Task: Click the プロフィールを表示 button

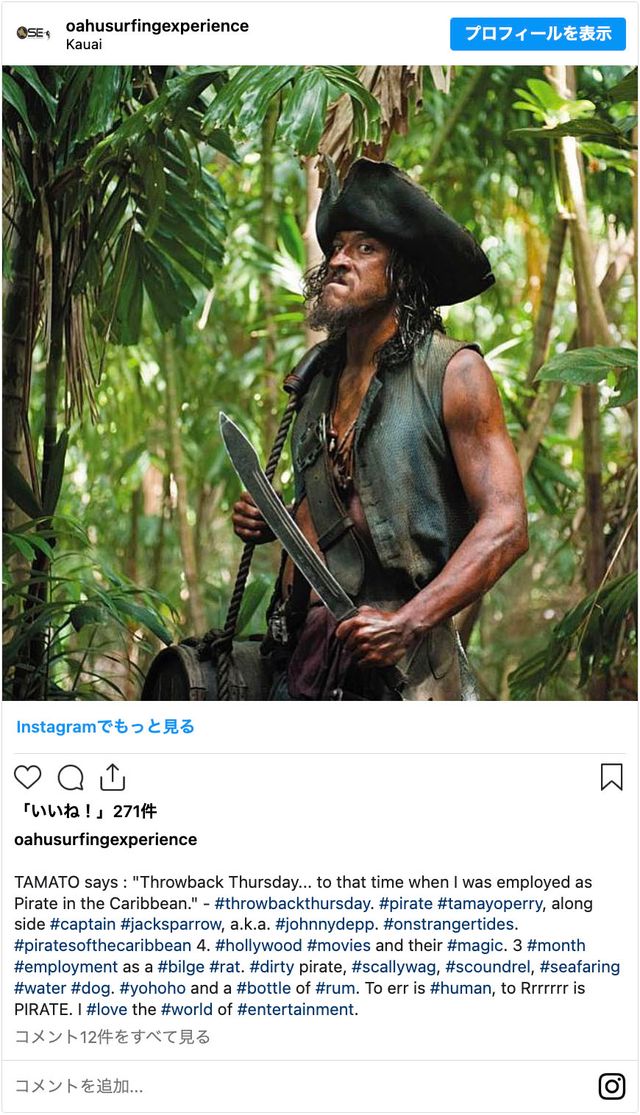Action: 538,33
